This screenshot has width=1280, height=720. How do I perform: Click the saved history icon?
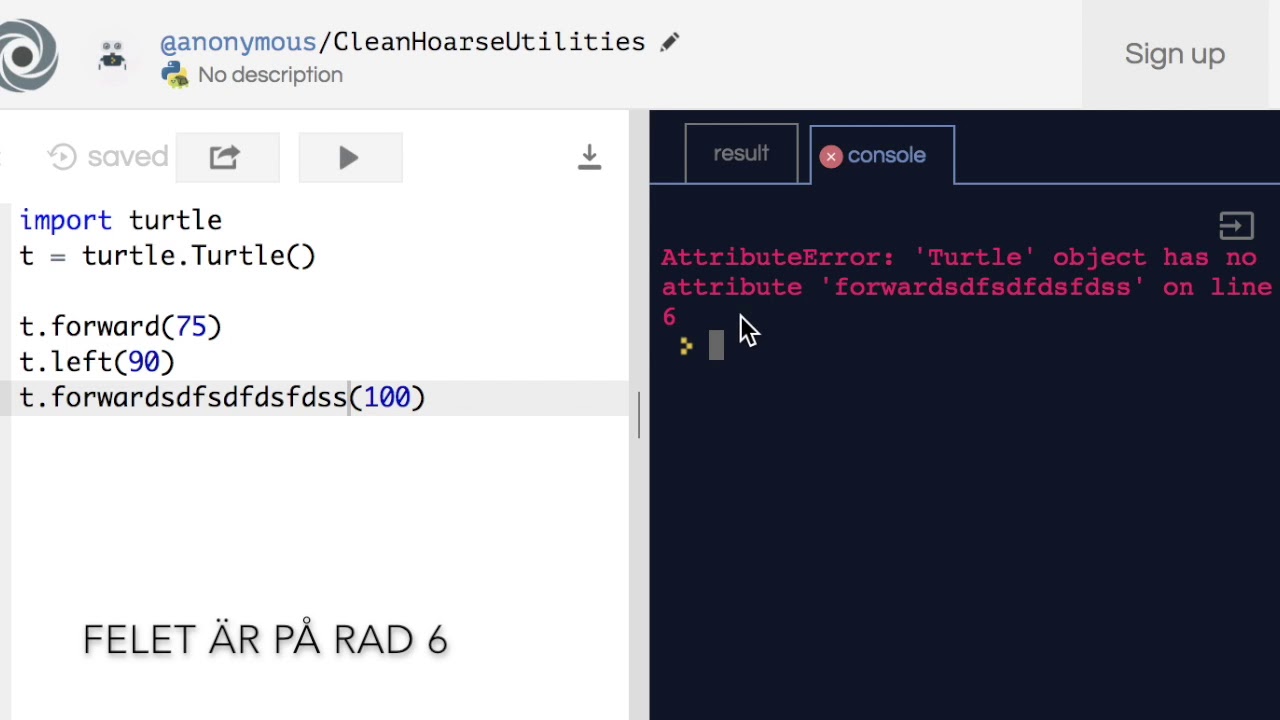pyautogui.click(x=62, y=157)
